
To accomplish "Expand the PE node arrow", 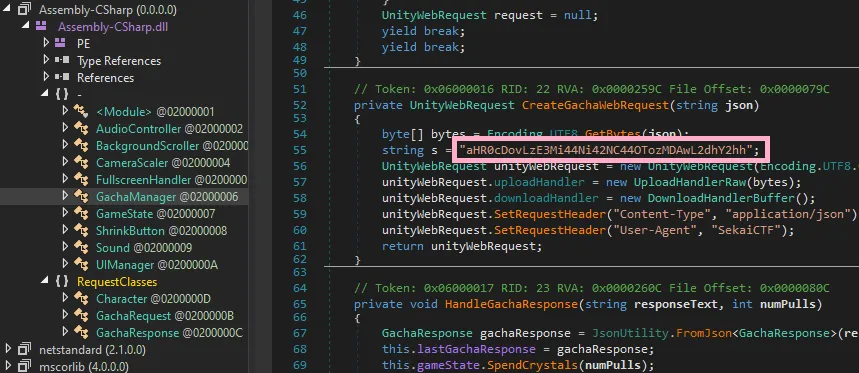I will (x=46, y=43).
